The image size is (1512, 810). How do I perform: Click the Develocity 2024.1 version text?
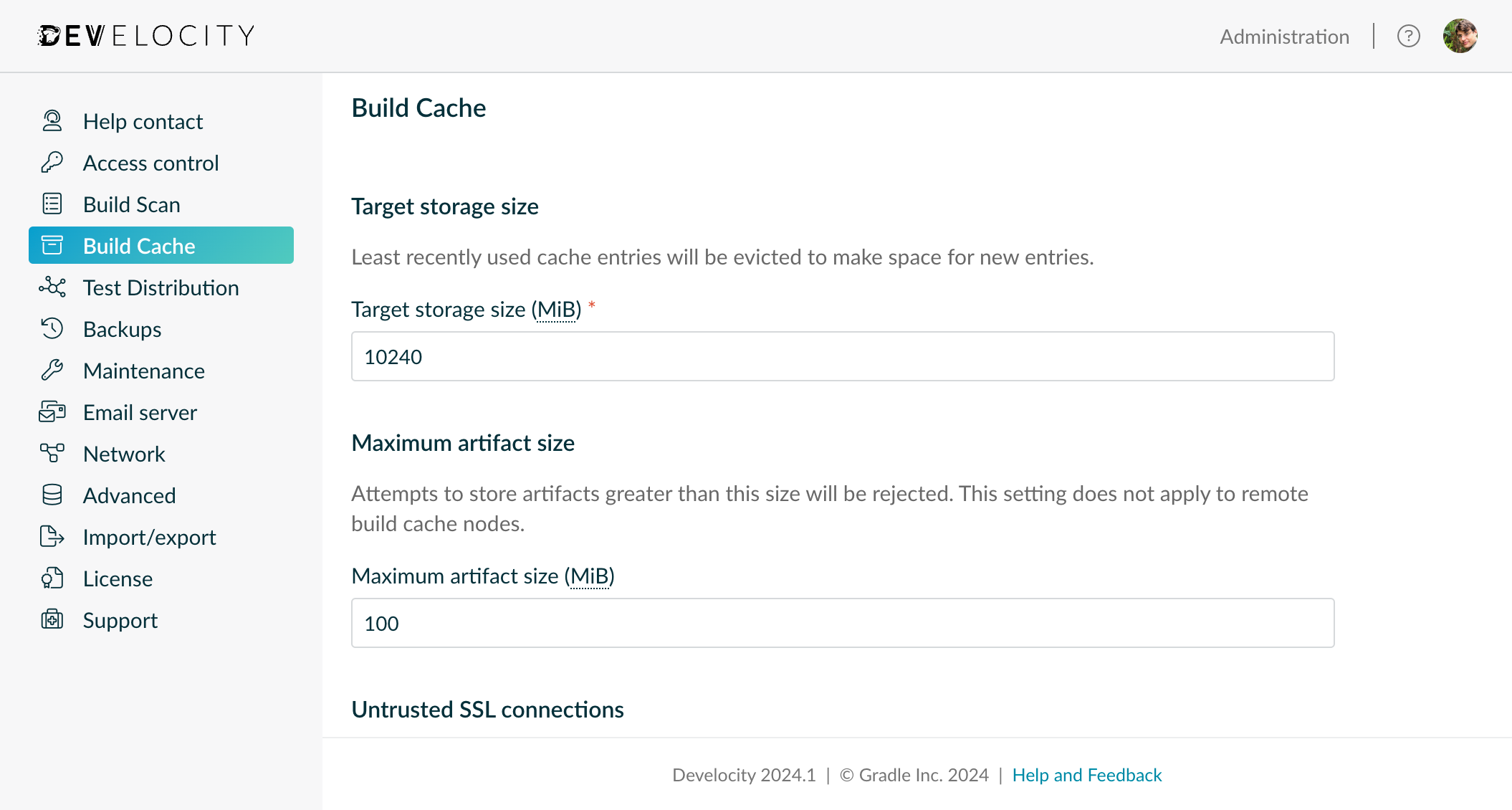pos(744,775)
